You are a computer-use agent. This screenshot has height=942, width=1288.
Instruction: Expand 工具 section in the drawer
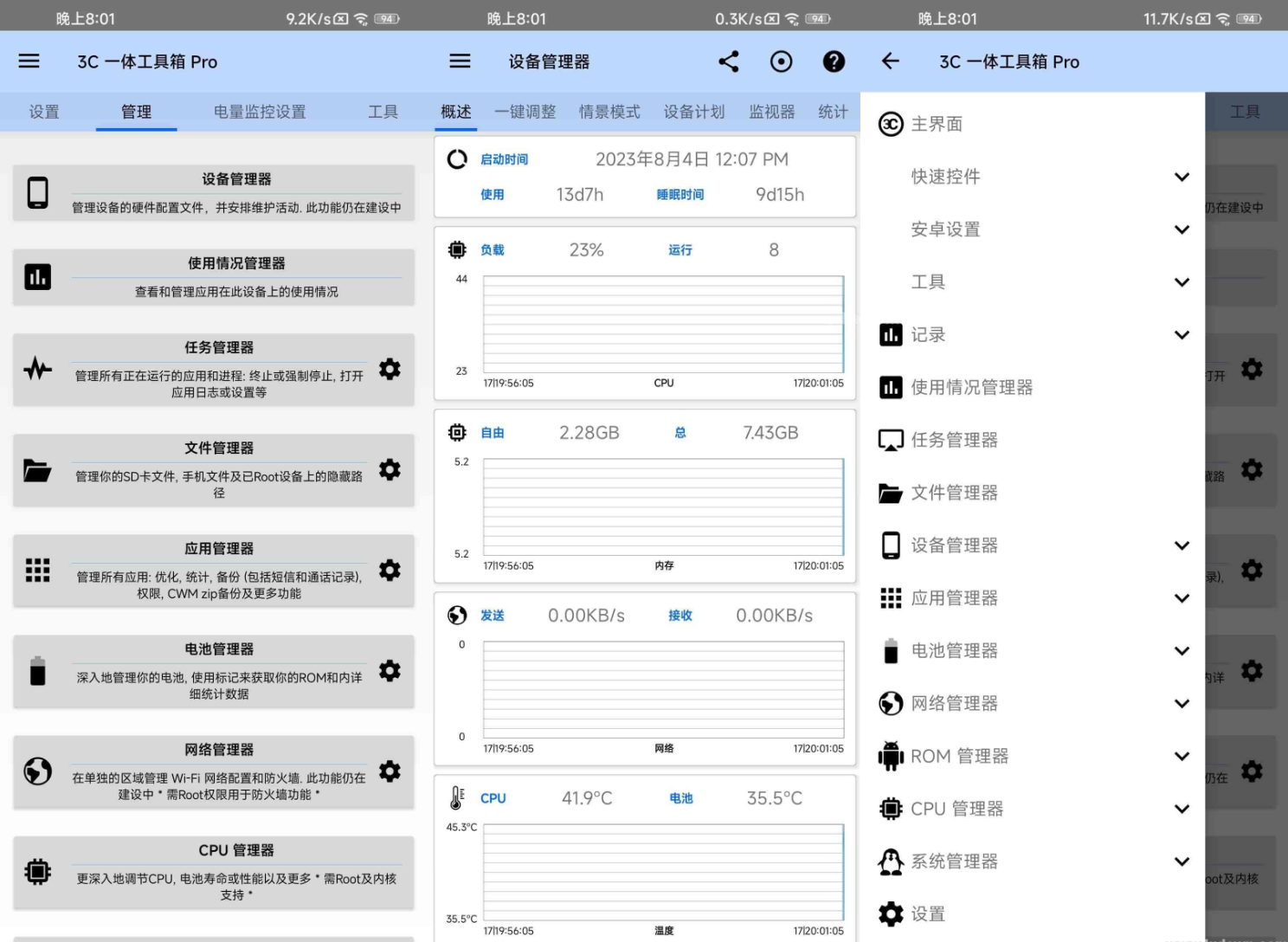click(1182, 282)
